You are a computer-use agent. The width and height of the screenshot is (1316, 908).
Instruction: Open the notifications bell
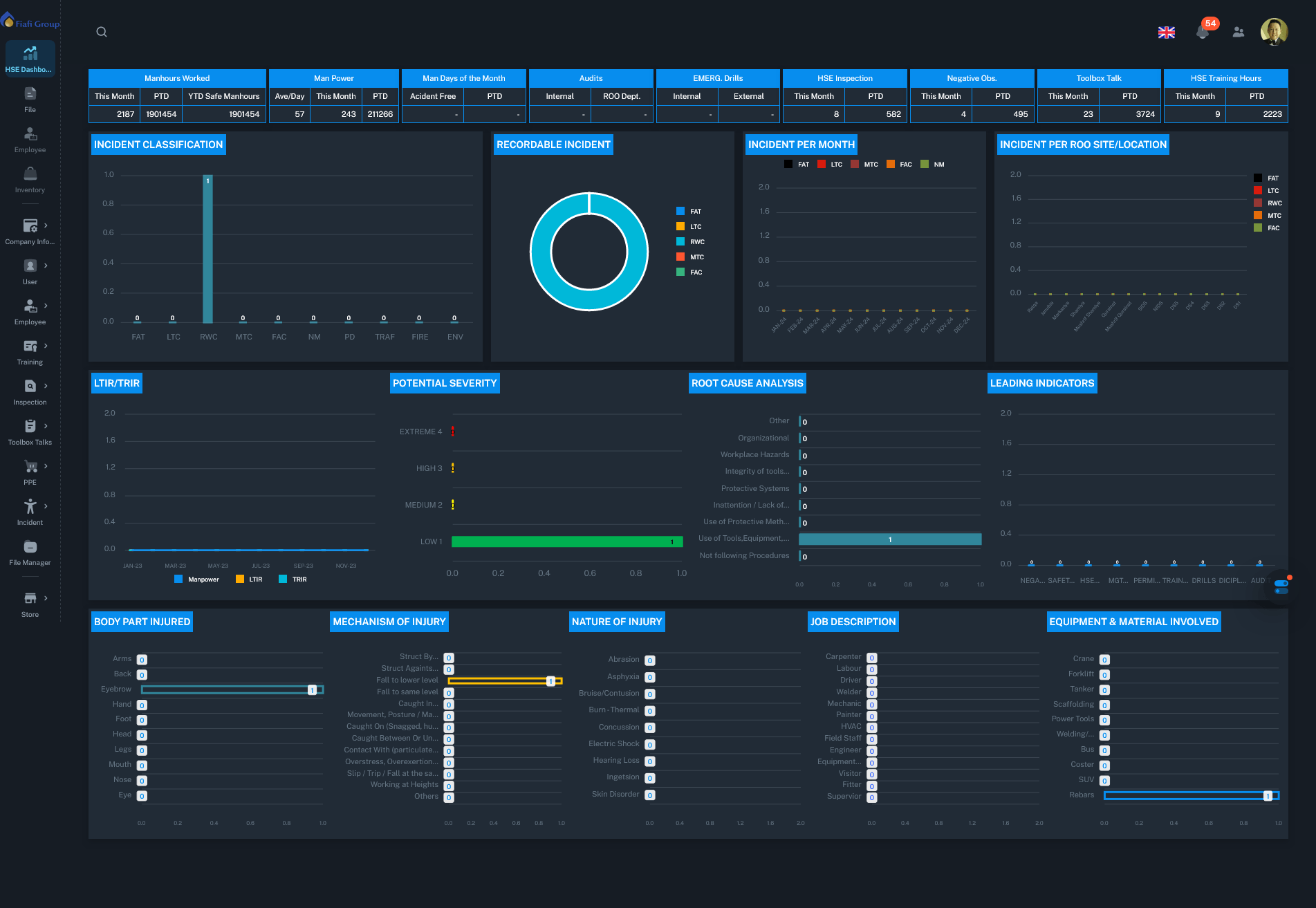[1203, 32]
